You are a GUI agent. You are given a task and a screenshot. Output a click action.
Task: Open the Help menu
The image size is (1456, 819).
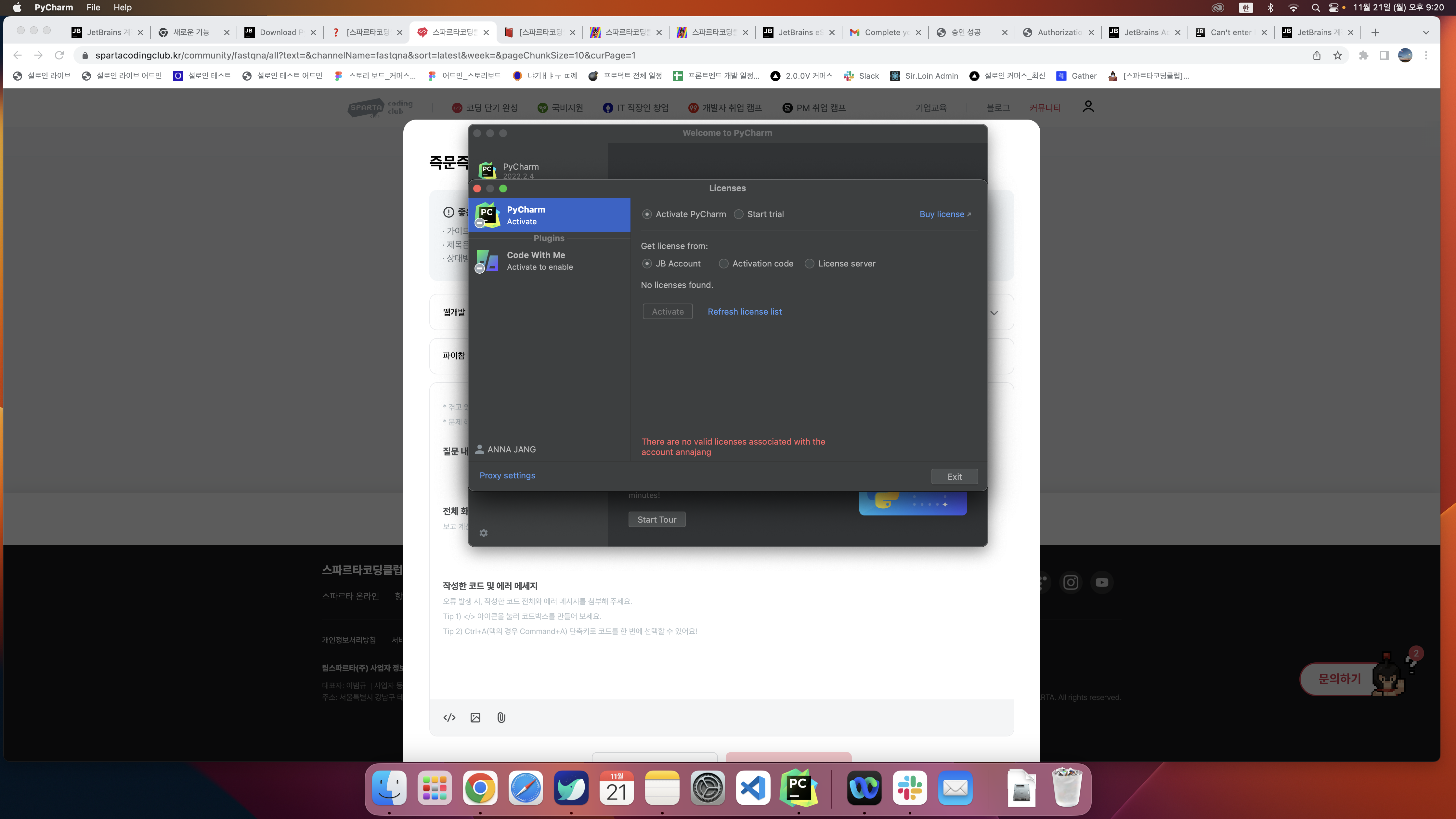122,7
